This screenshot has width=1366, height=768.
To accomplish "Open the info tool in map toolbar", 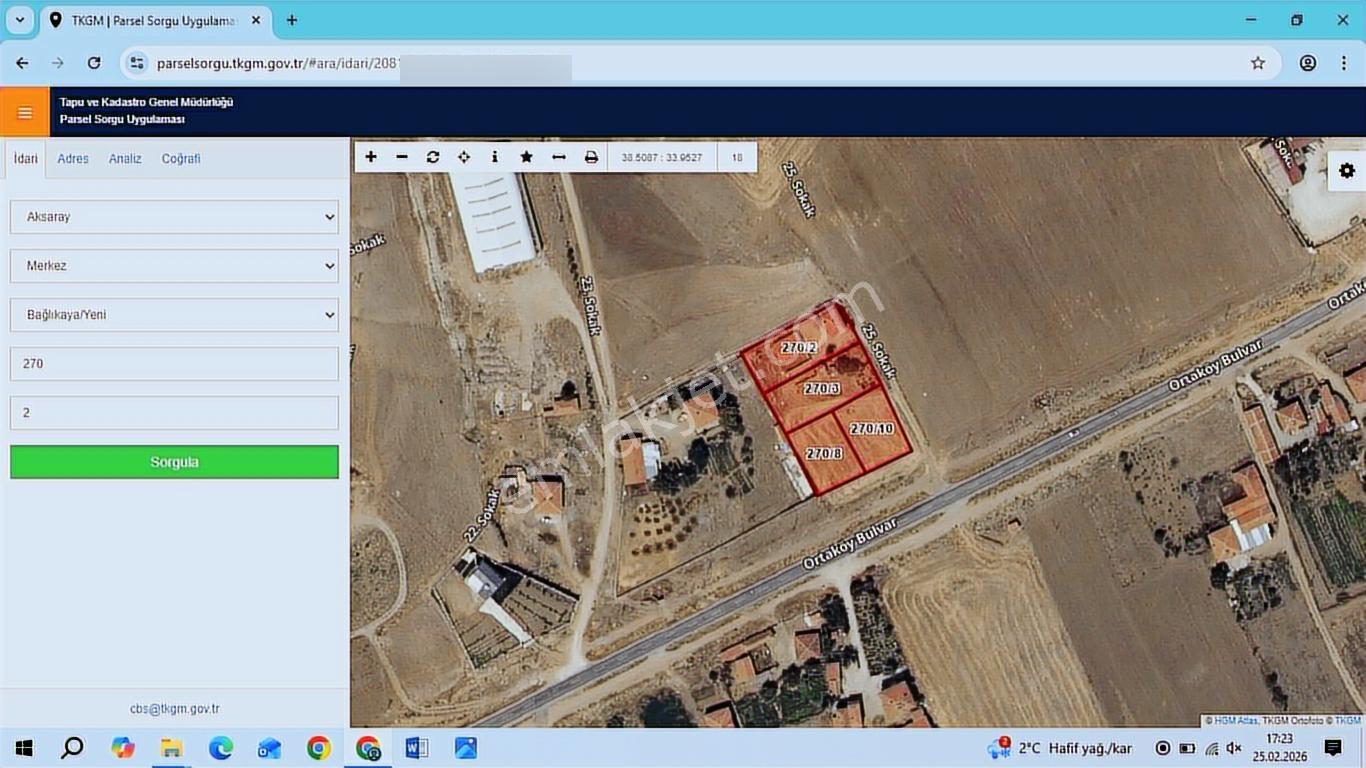I will [495, 157].
